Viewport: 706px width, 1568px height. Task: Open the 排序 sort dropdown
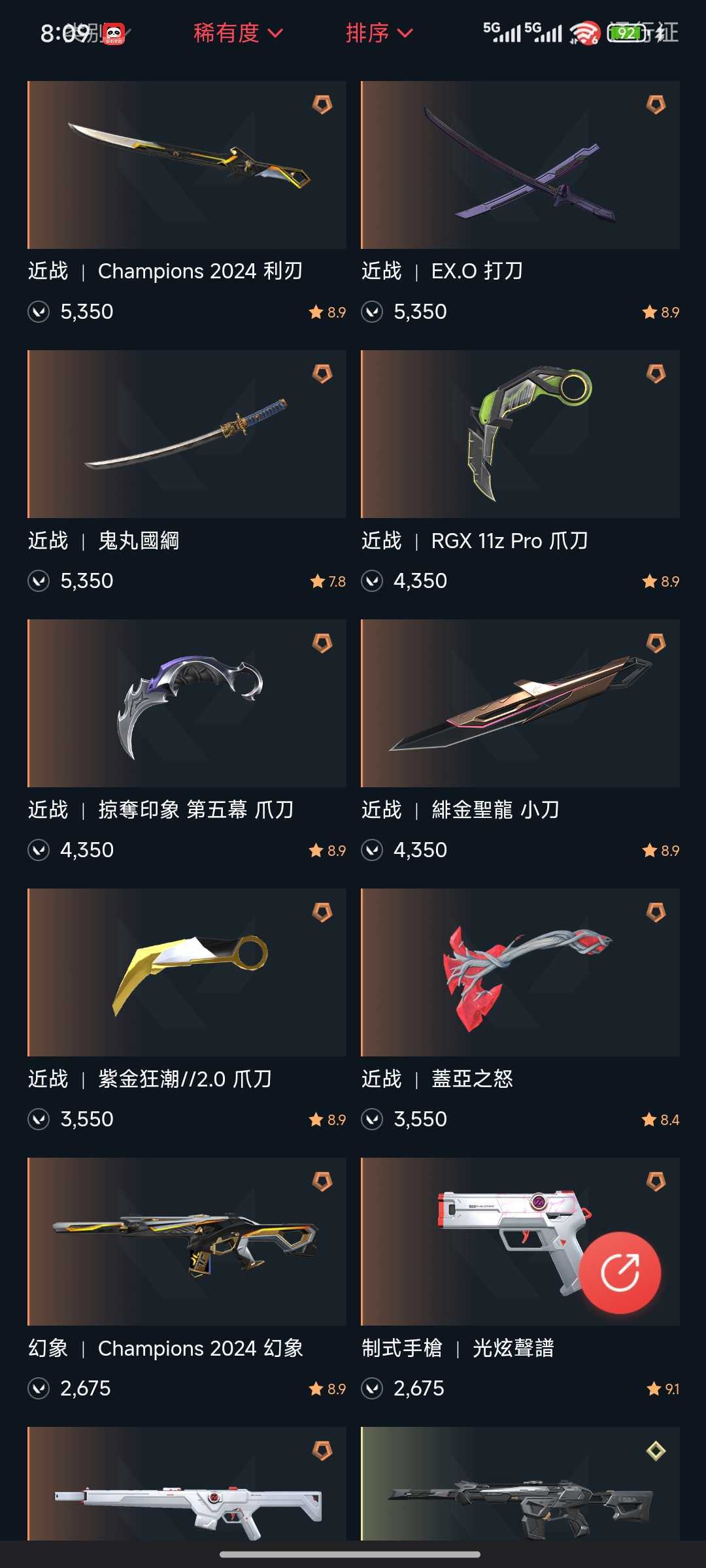(x=379, y=33)
